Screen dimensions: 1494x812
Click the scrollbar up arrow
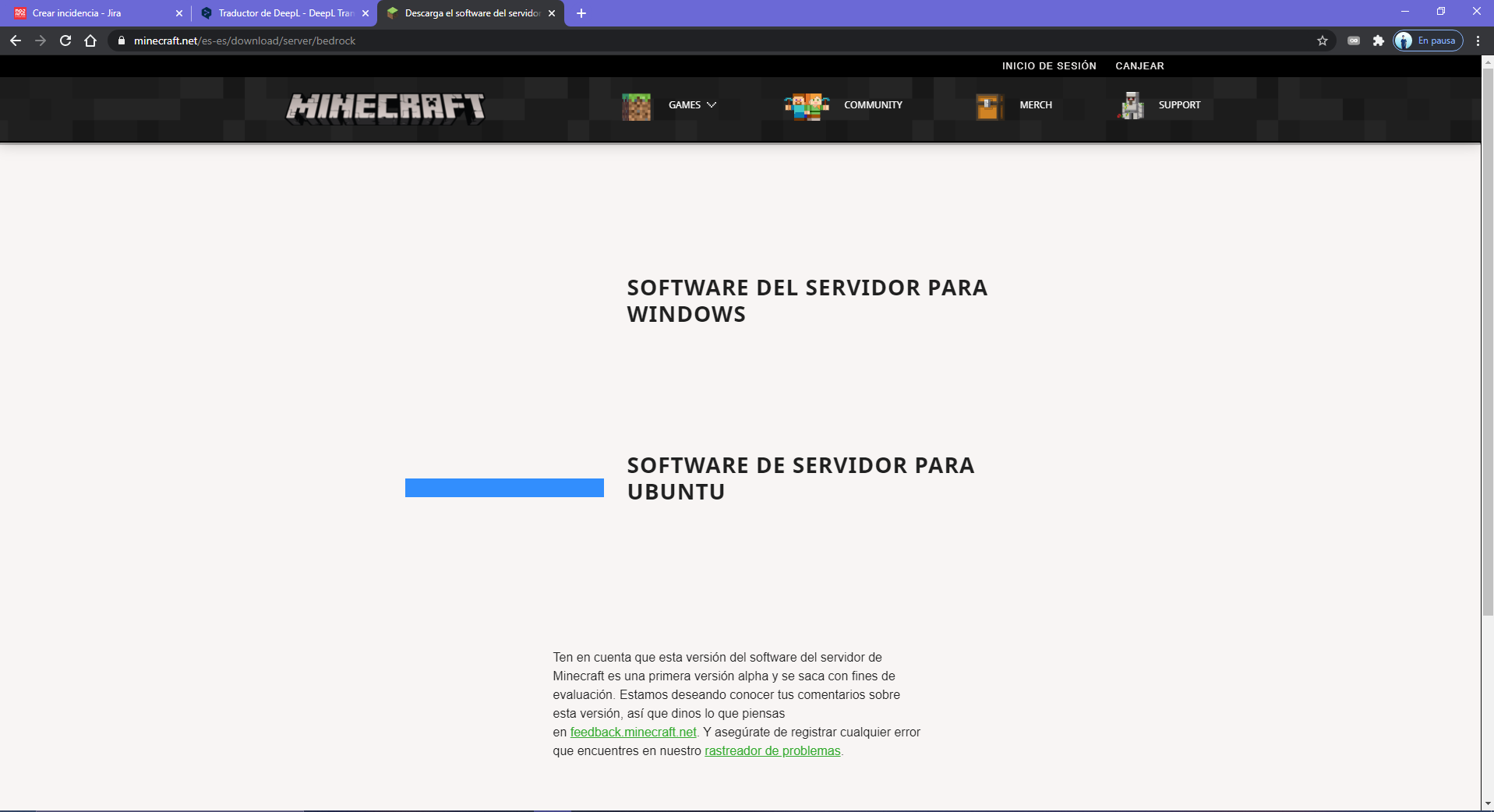coord(1488,61)
